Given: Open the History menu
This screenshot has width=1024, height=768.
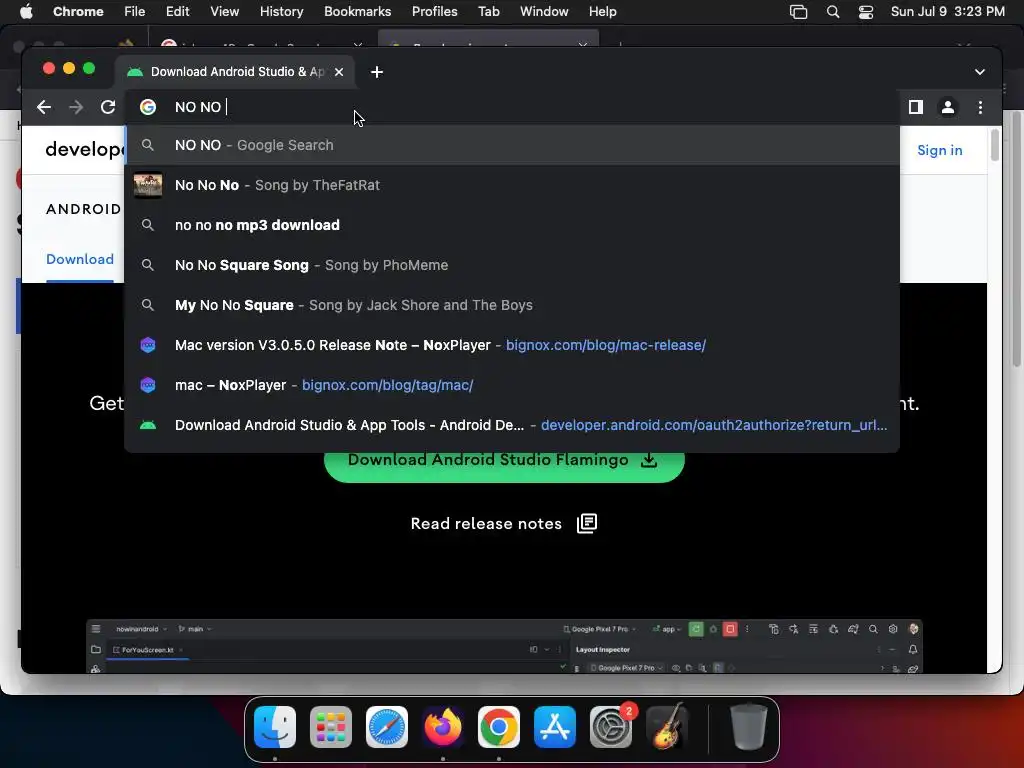Looking at the screenshot, I should (x=281, y=12).
